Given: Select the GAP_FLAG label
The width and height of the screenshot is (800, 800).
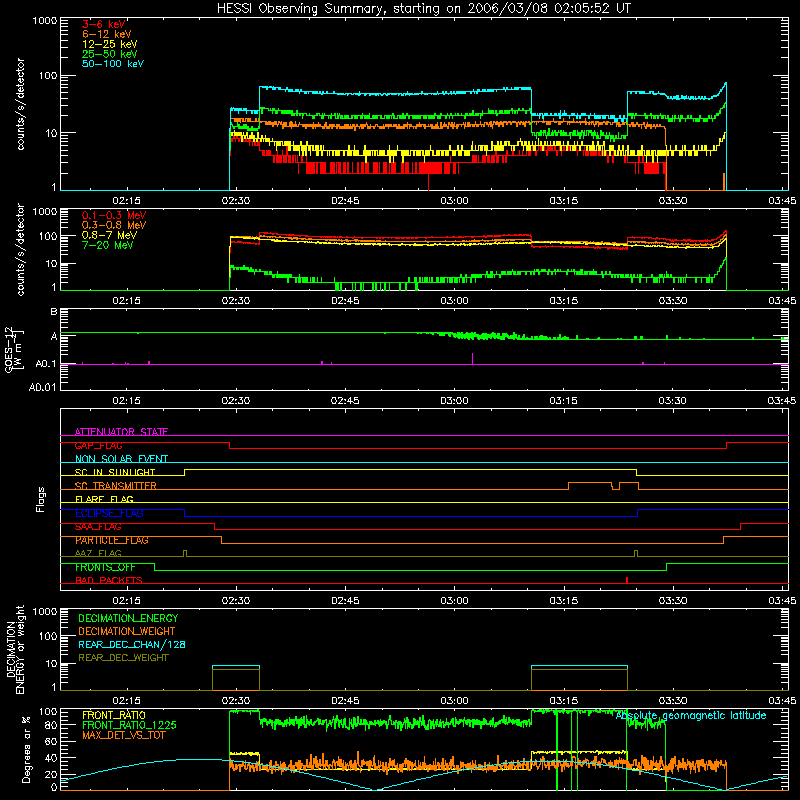Looking at the screenshot, I should click(x=99, y=445).
